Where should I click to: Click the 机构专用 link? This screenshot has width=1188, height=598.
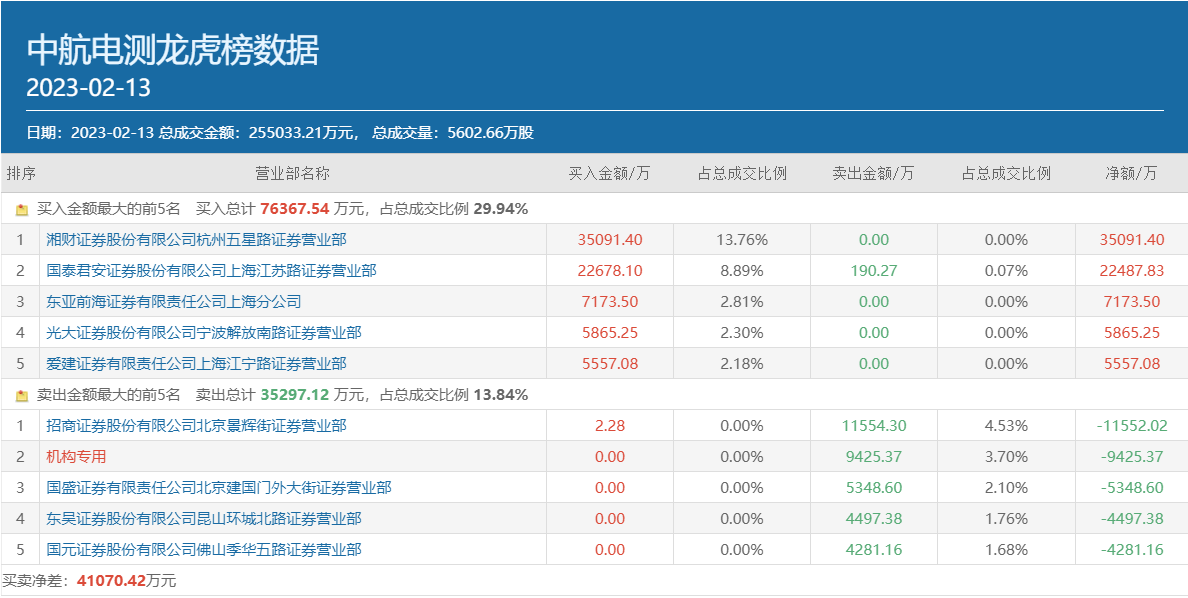[76, 457]
